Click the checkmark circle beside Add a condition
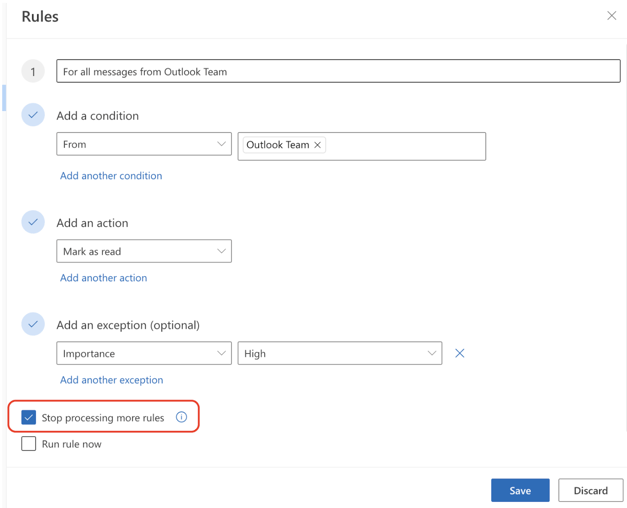 click(33, 115)
